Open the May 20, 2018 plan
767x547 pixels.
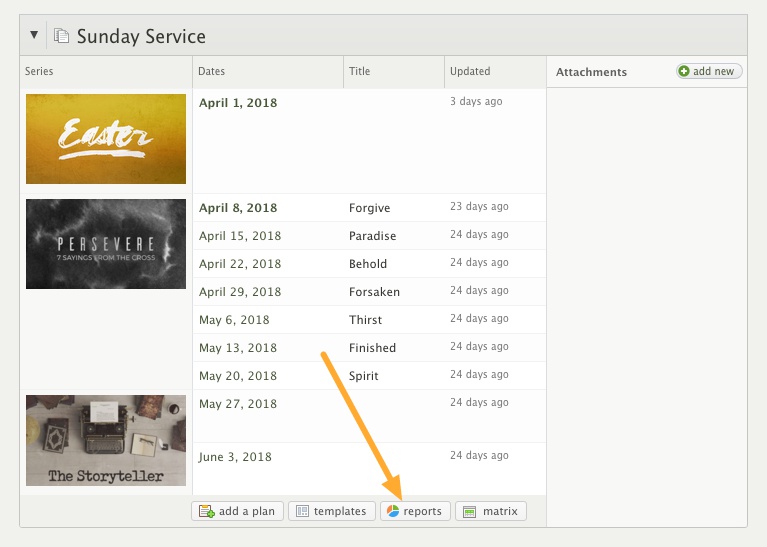tap(238, 376)
